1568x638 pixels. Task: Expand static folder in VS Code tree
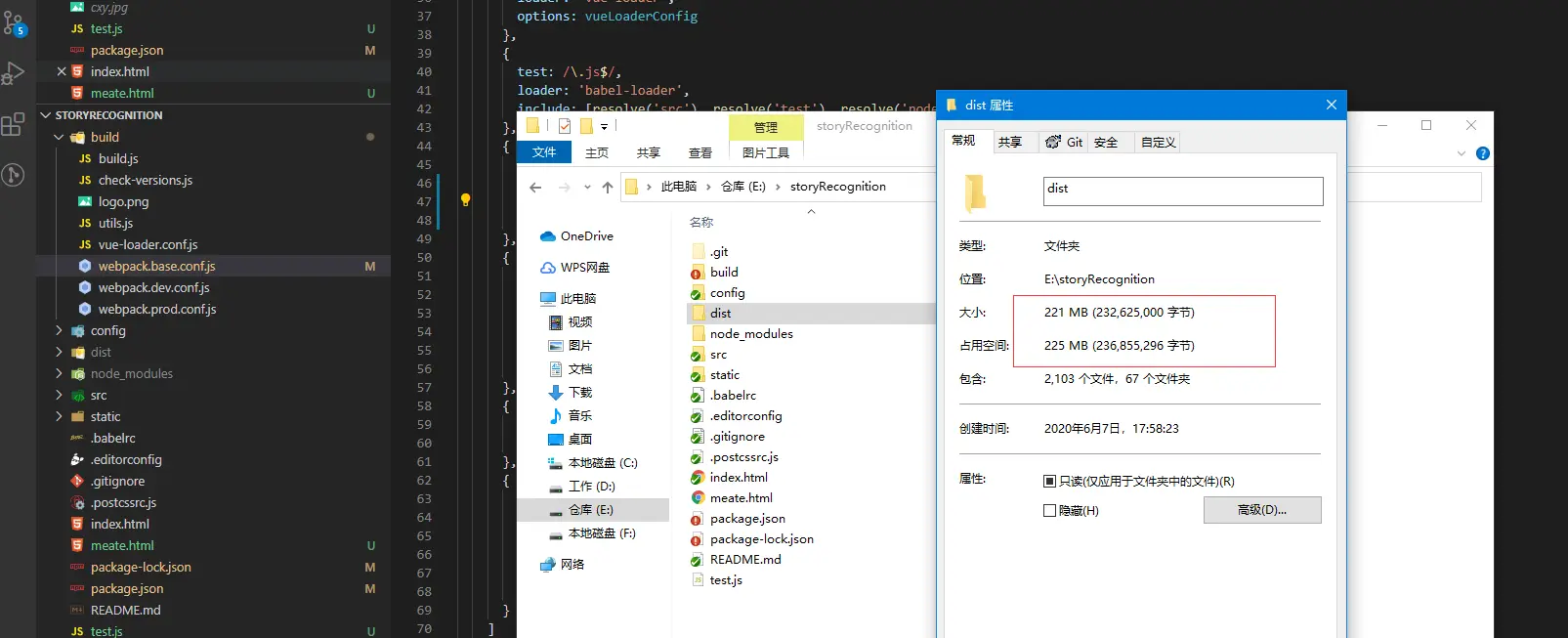(x=59, y=417)
